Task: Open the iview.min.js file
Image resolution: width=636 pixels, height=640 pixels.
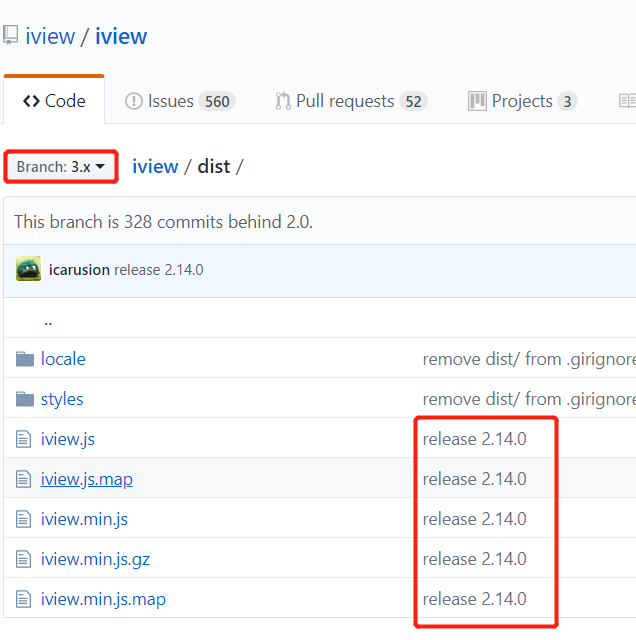Action: pos(84,520)
